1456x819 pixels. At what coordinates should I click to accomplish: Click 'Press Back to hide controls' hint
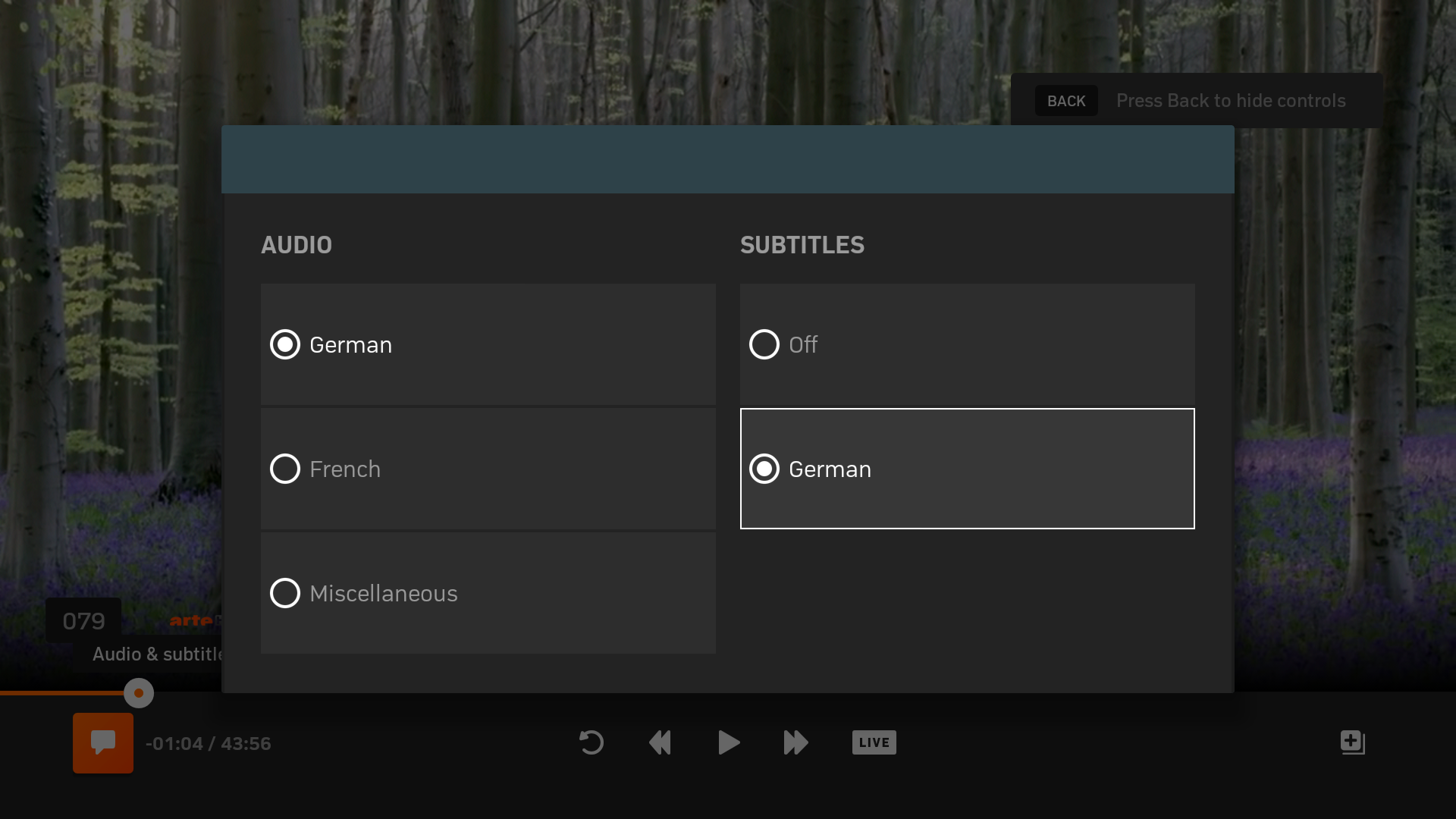pyautogui.click(x=1231, y=101)
